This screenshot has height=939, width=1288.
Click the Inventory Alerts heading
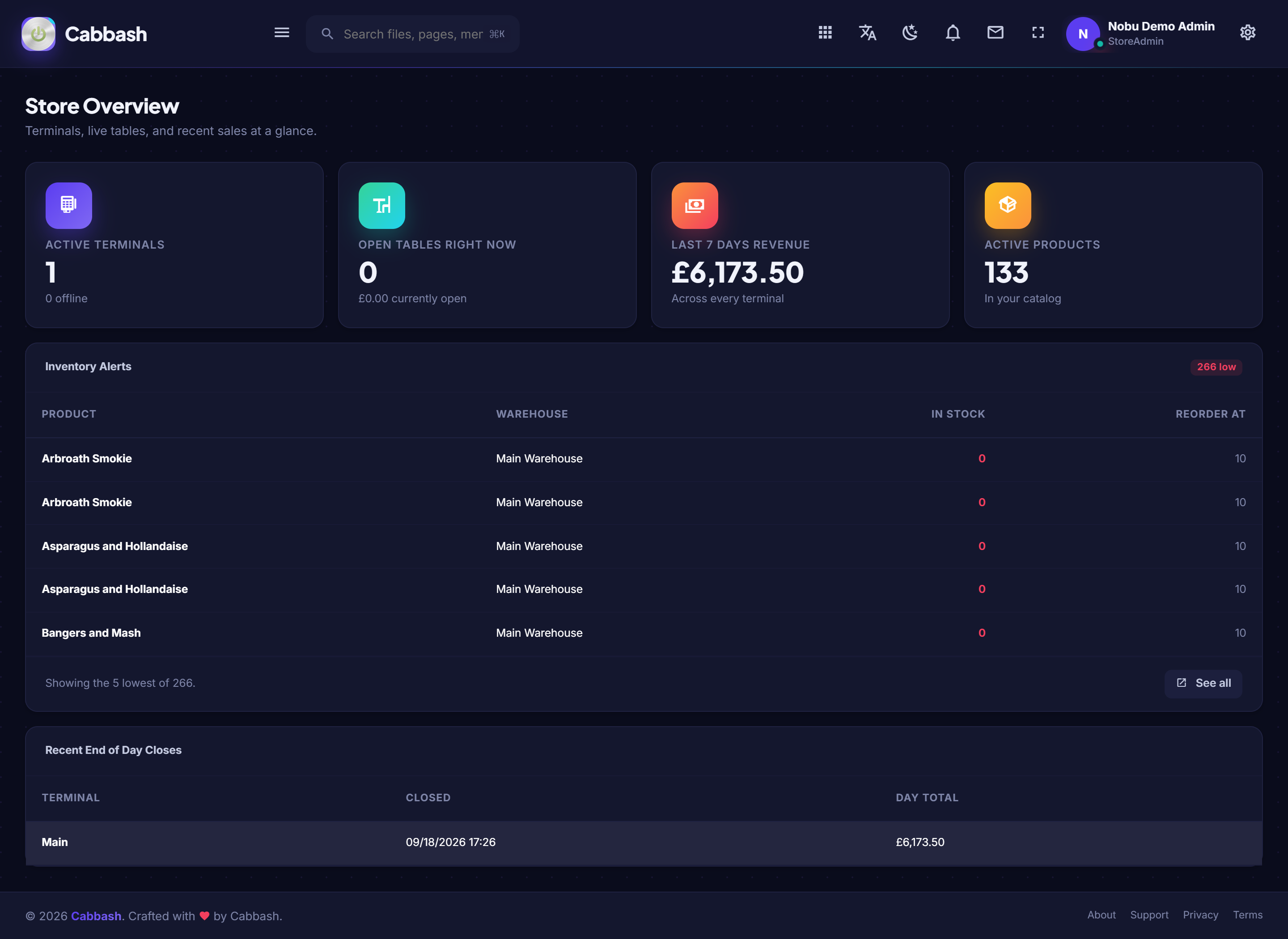88,367
